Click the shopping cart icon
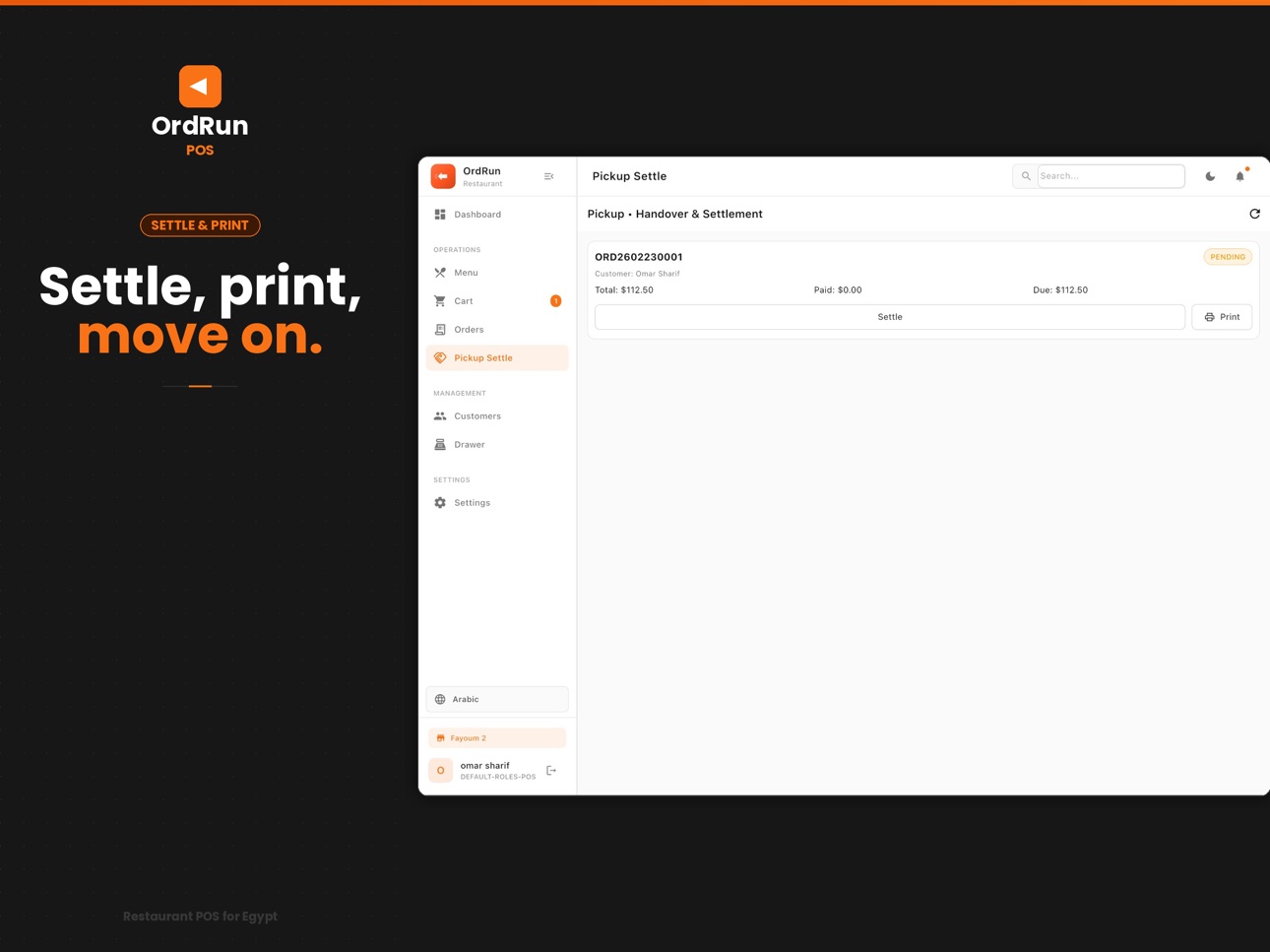The height and width of the screenshot is (952, 1270). [x=440, y=301]
